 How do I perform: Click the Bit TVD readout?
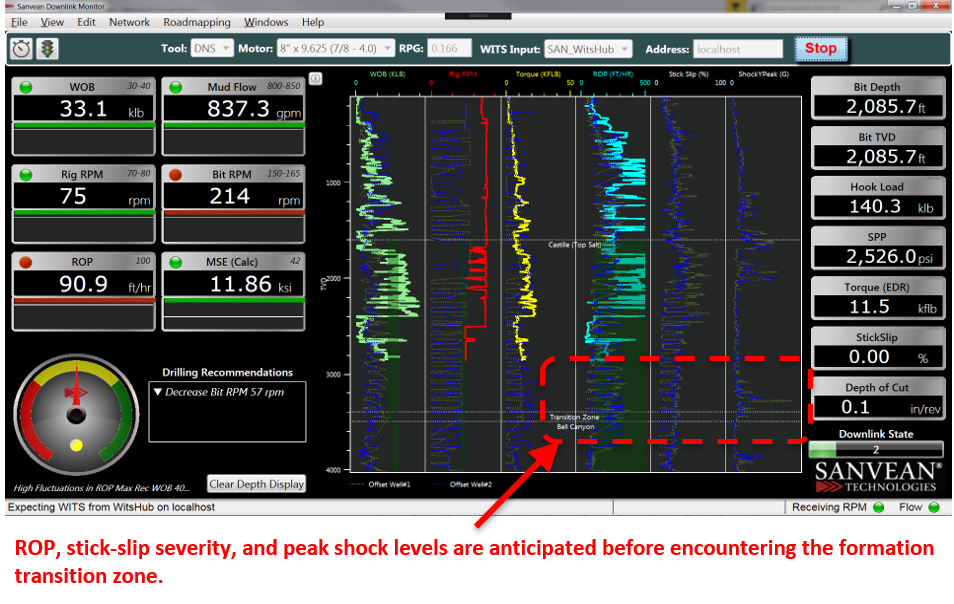tap(877, 157)
